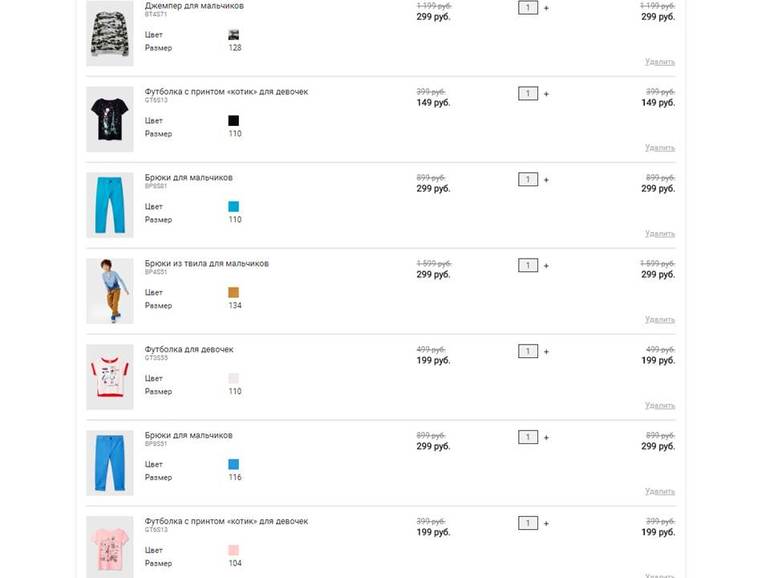This screenshot has width=770, height=578.
Task: Click the brown color swatch
Action: [x=234, y=293]
